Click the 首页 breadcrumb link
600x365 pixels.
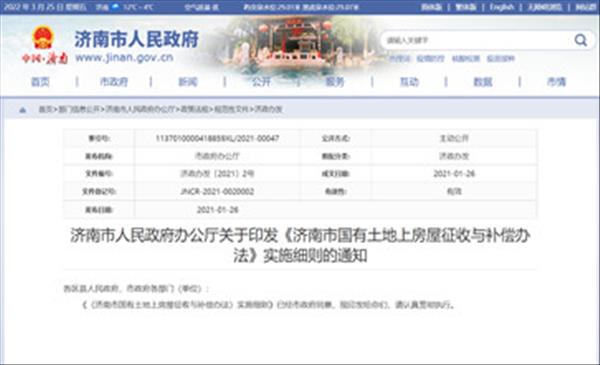[x=45, y=109]
